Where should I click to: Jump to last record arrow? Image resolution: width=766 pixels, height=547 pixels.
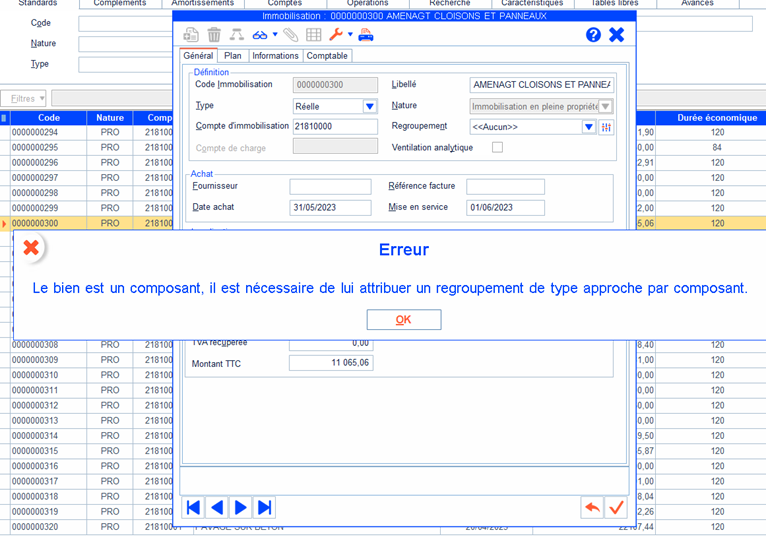click(264, 507)
